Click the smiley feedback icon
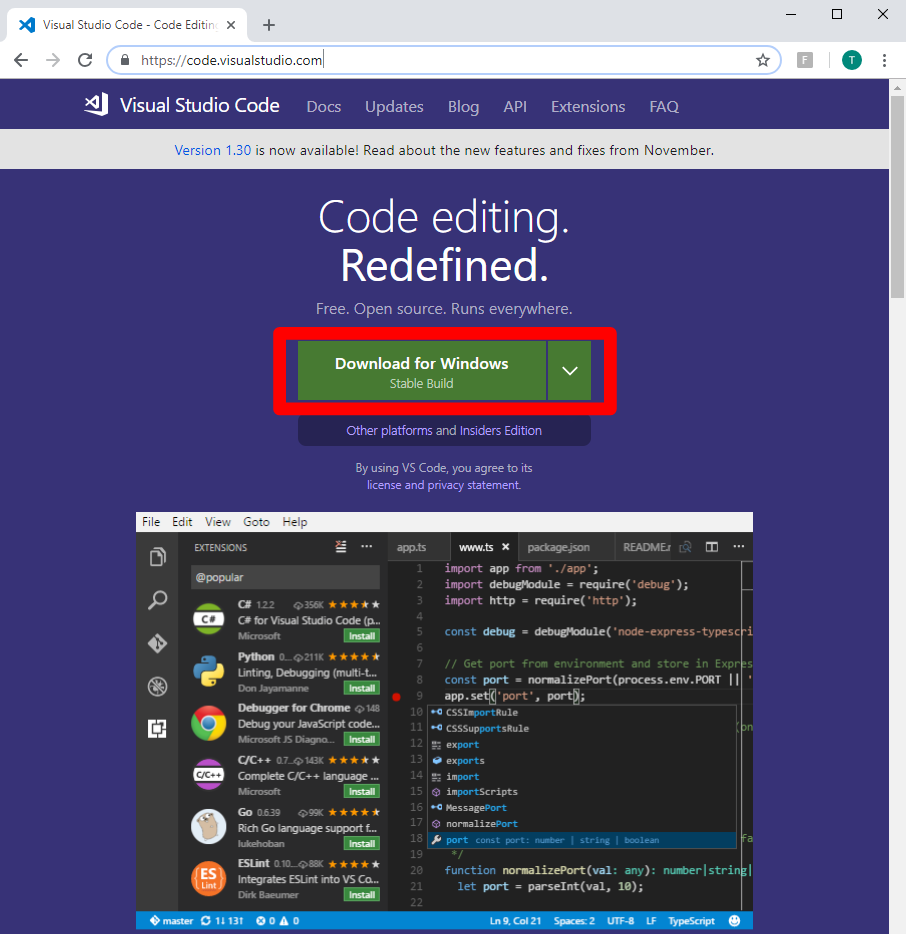This screenshot has width=906, height=934. [x=734, y=921]
